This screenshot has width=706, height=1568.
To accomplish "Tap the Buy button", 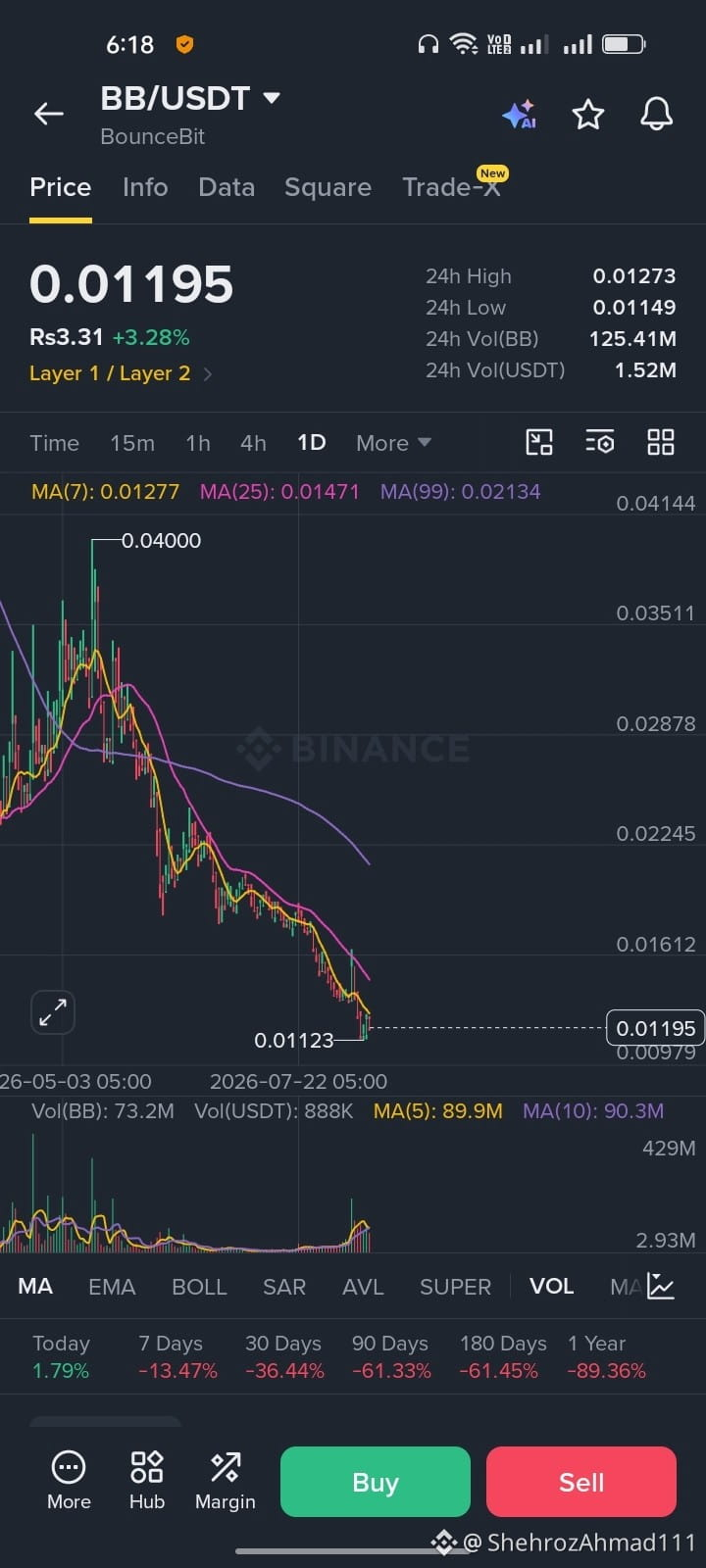I will (376, 1482).
